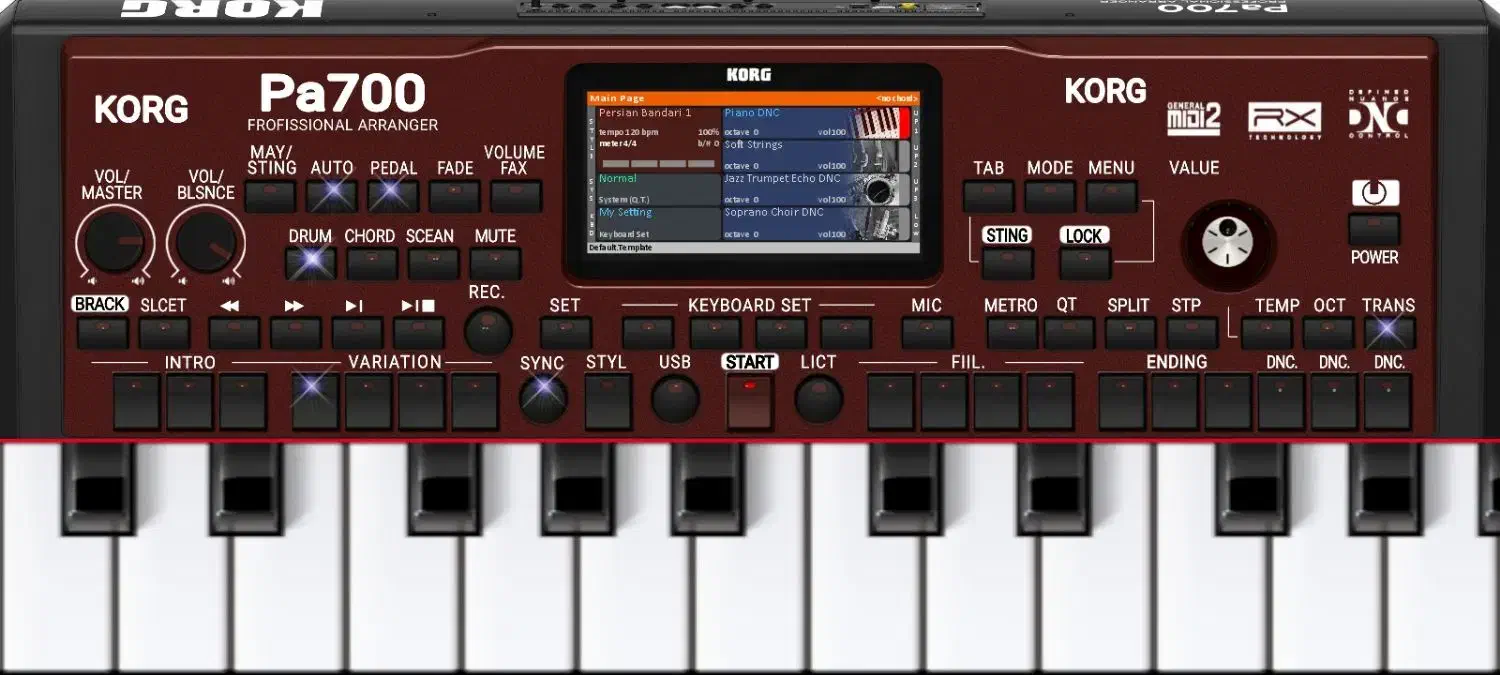Click the first FIIL. button
1500x675 pixels.
[x=891, y=402]
